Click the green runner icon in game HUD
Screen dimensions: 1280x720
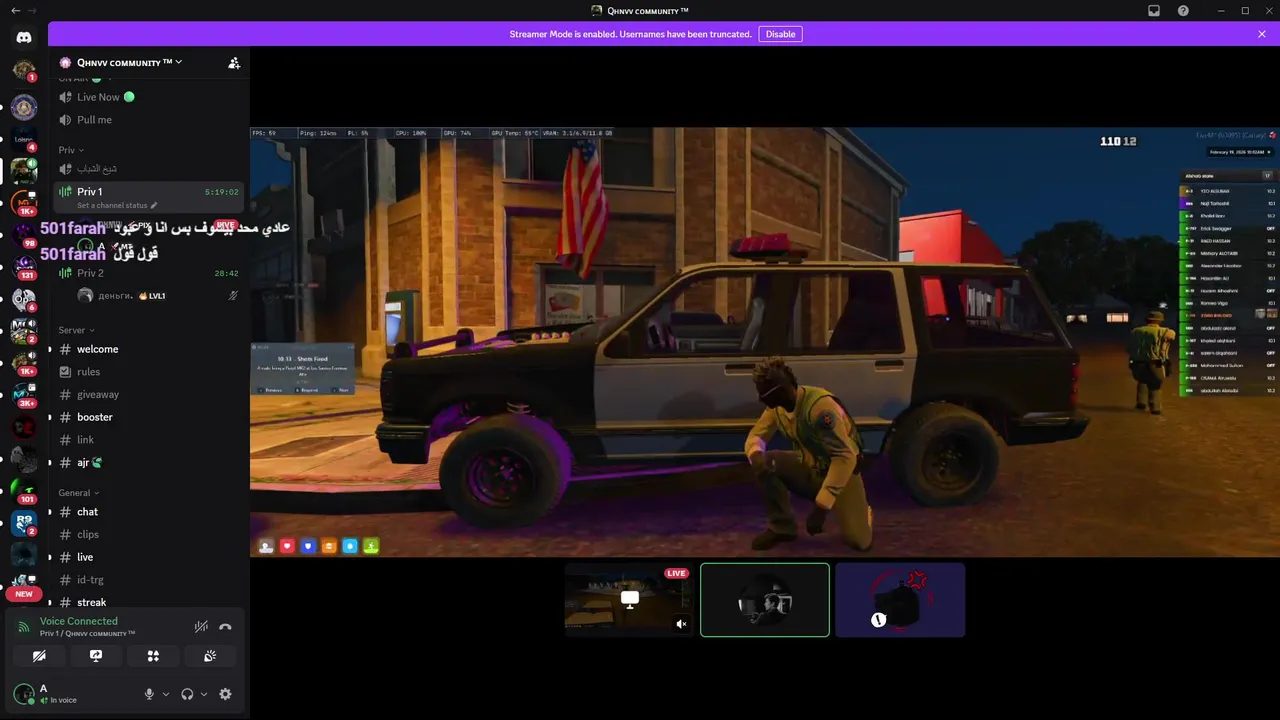[x=371, y=546]
